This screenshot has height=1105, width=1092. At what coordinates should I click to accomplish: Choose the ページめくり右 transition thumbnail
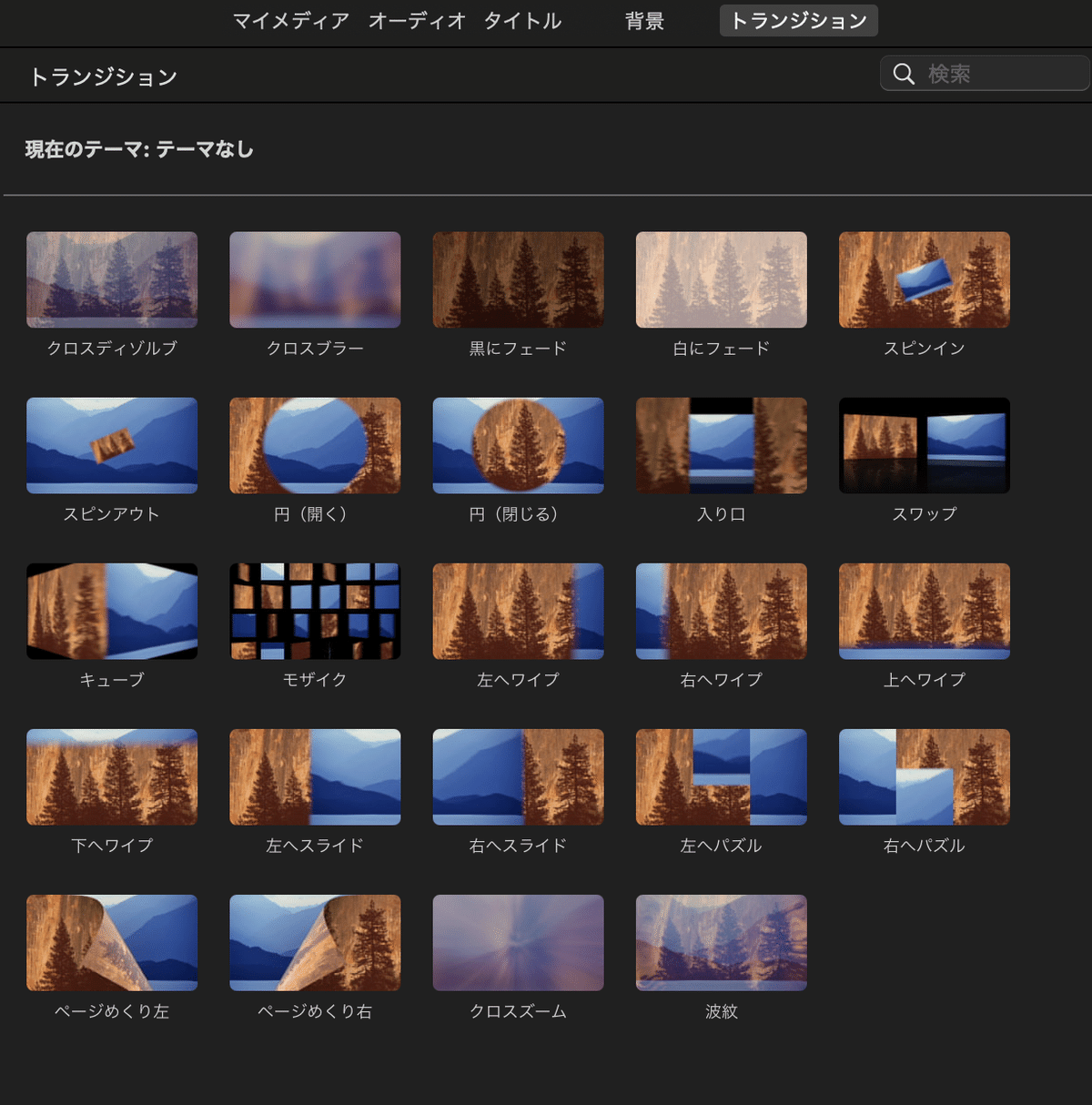click(315, 942)
